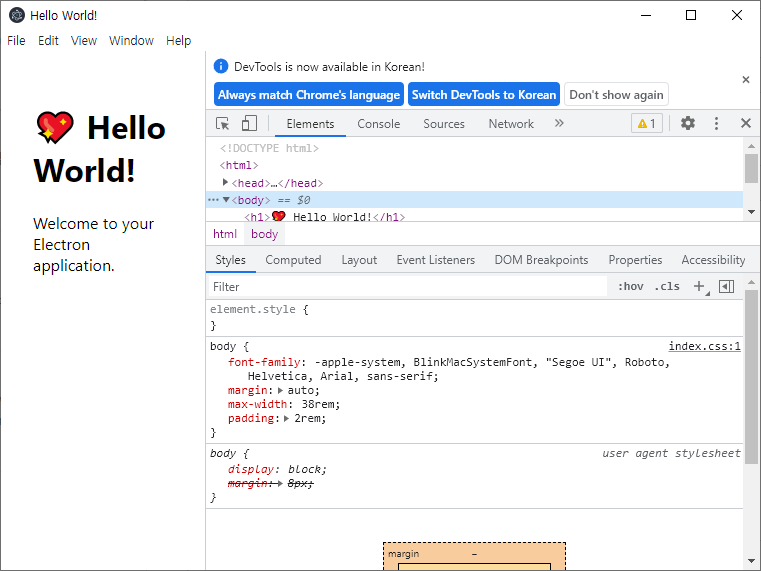761x571 pixels.
Task: Select the Styles subtab
Action: (x=231, y=260)
